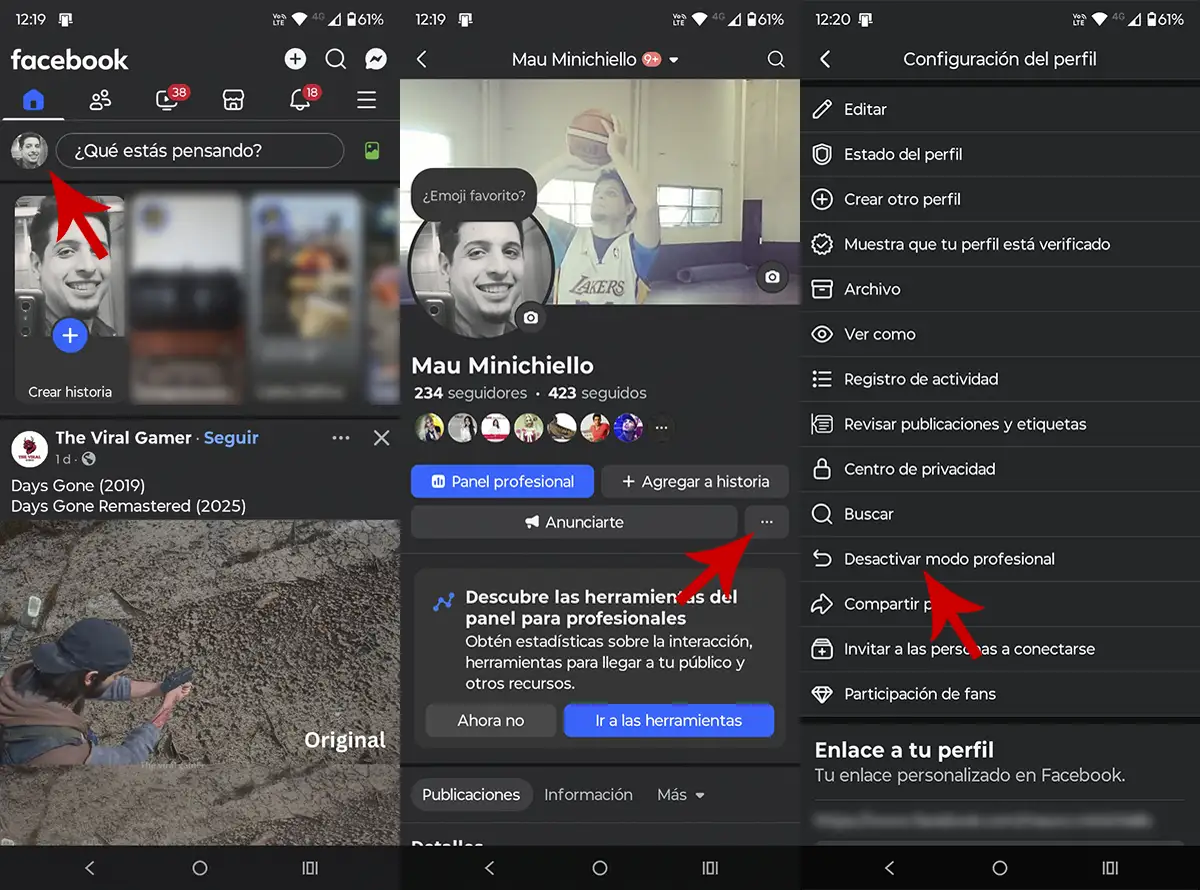Open Registro de actividad

(x=920, y=379)
